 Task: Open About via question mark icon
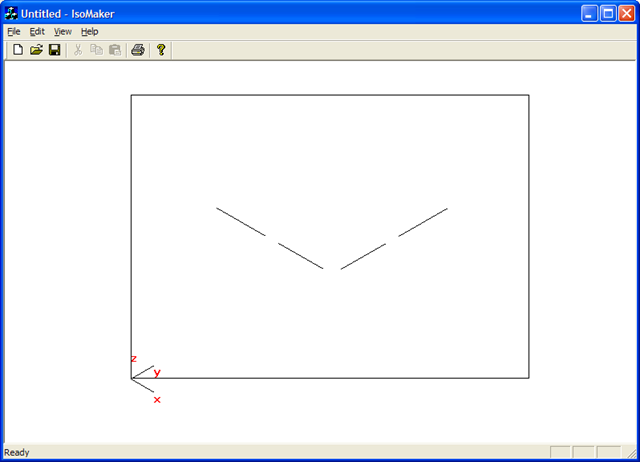point(161,50)
